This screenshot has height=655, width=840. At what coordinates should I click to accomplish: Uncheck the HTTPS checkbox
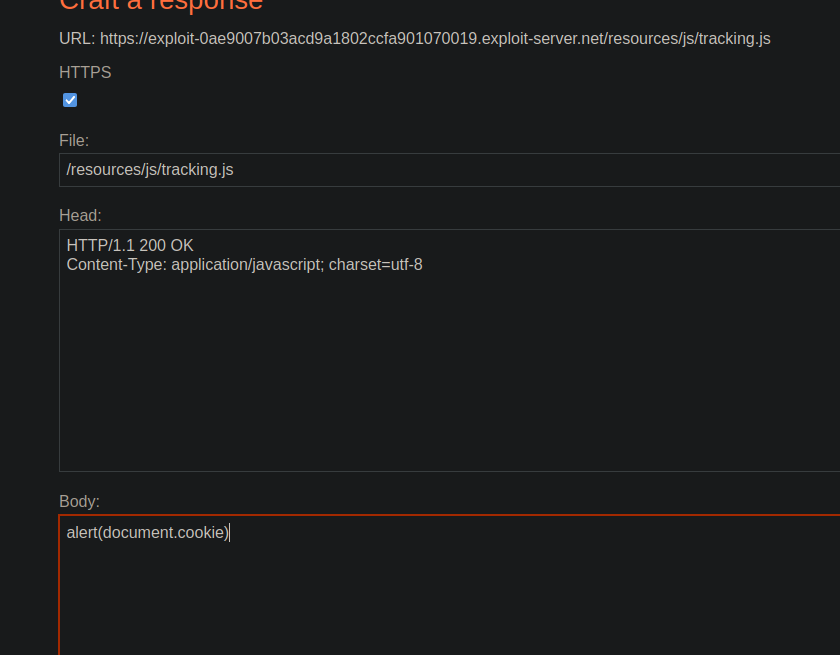click(x=70, y=100)
